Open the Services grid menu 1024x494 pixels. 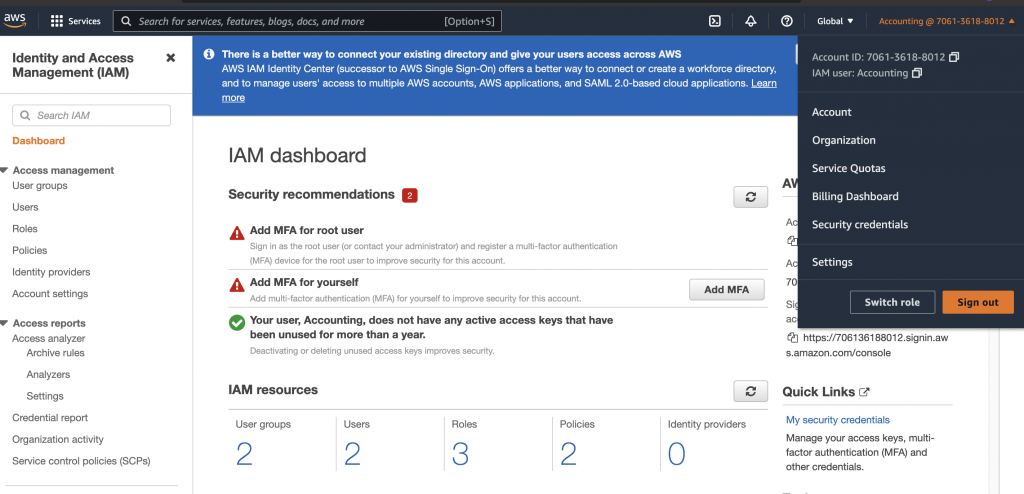coord(75,21)
